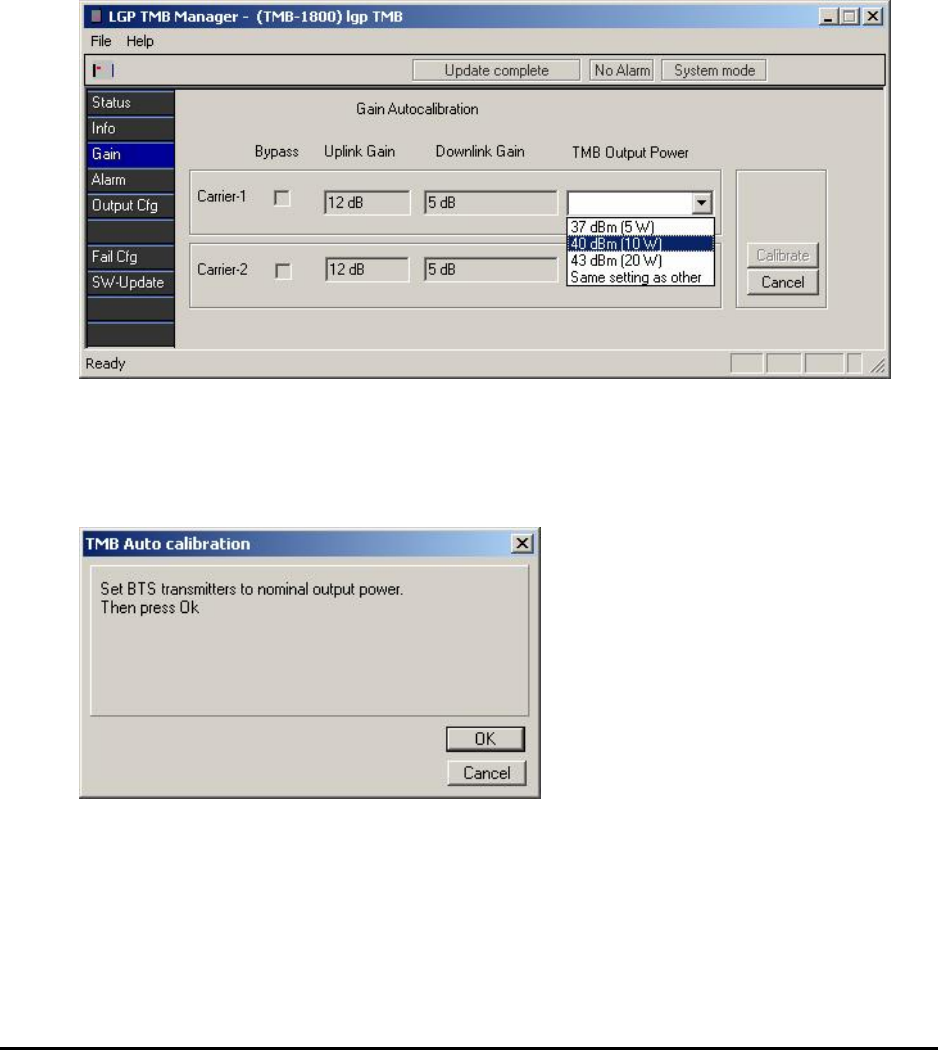Click the TMB Output Power column label

[x=630, y=153]
